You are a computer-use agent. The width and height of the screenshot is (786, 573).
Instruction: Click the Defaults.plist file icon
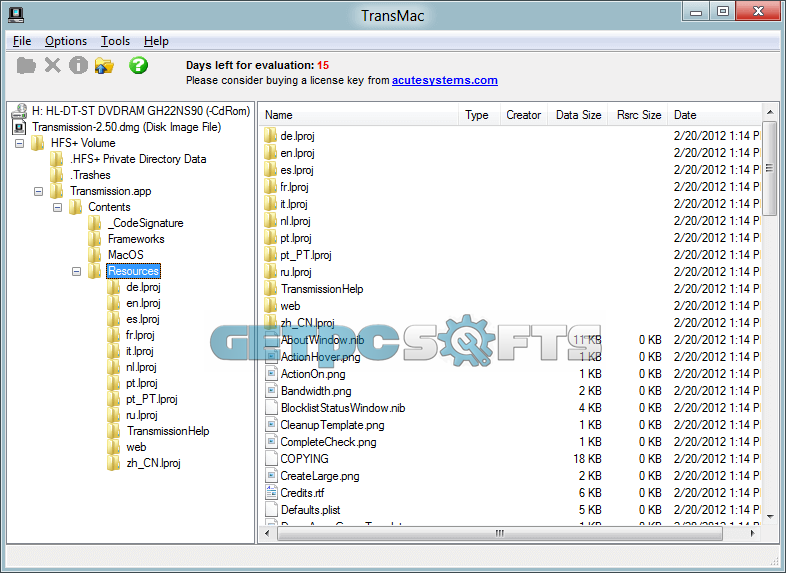[x=271, y=510]
